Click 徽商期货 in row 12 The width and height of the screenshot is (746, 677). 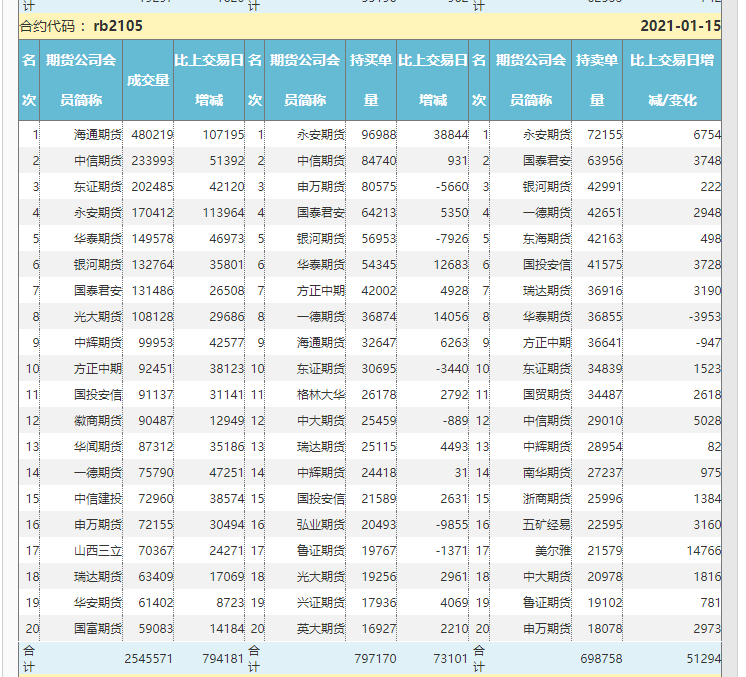click(98, 421)
